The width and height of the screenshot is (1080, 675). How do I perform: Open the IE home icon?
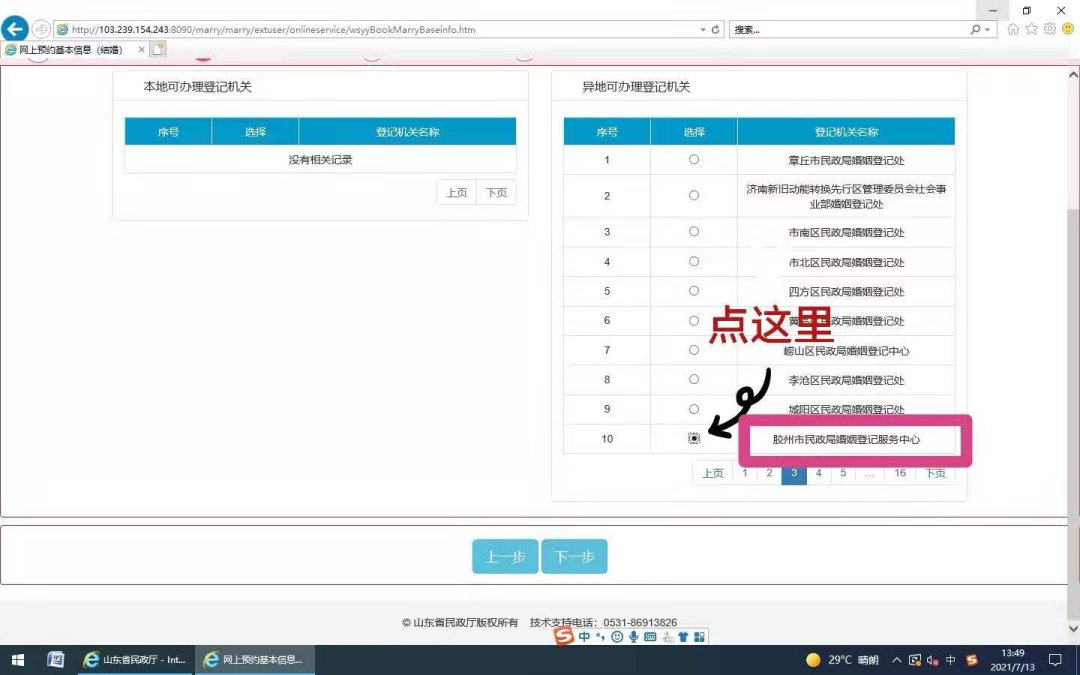[x=1013, y=30]
